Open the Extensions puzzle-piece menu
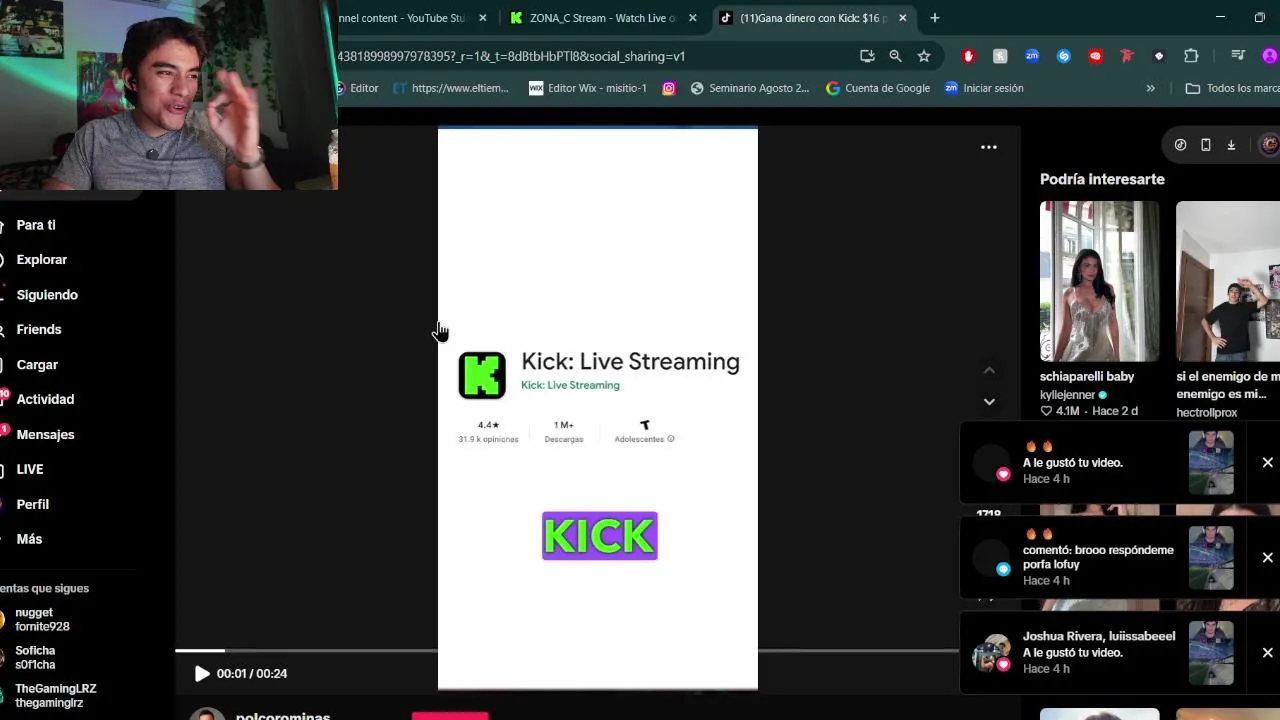Screen dimensions: 1280x720 tap(1191, 56)
